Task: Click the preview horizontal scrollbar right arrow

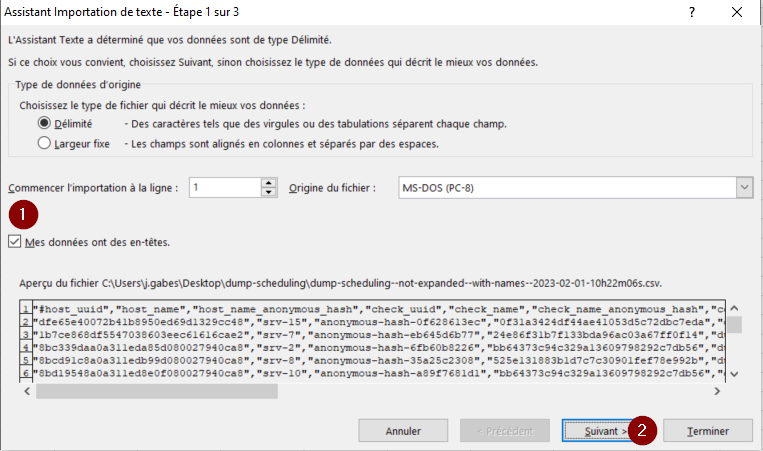Action: [x=716, y=391]
